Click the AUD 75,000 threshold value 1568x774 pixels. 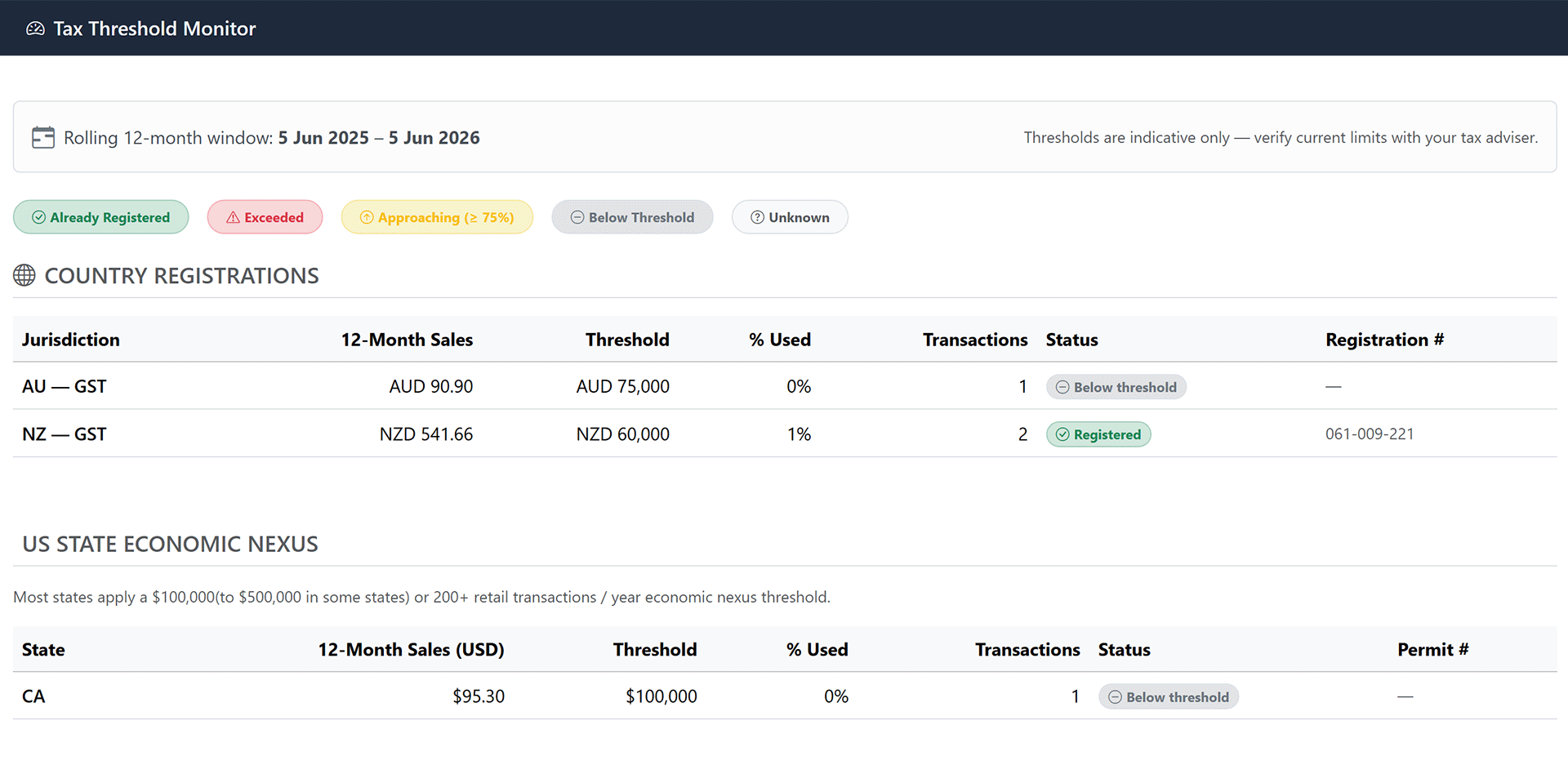pos(623,386)
